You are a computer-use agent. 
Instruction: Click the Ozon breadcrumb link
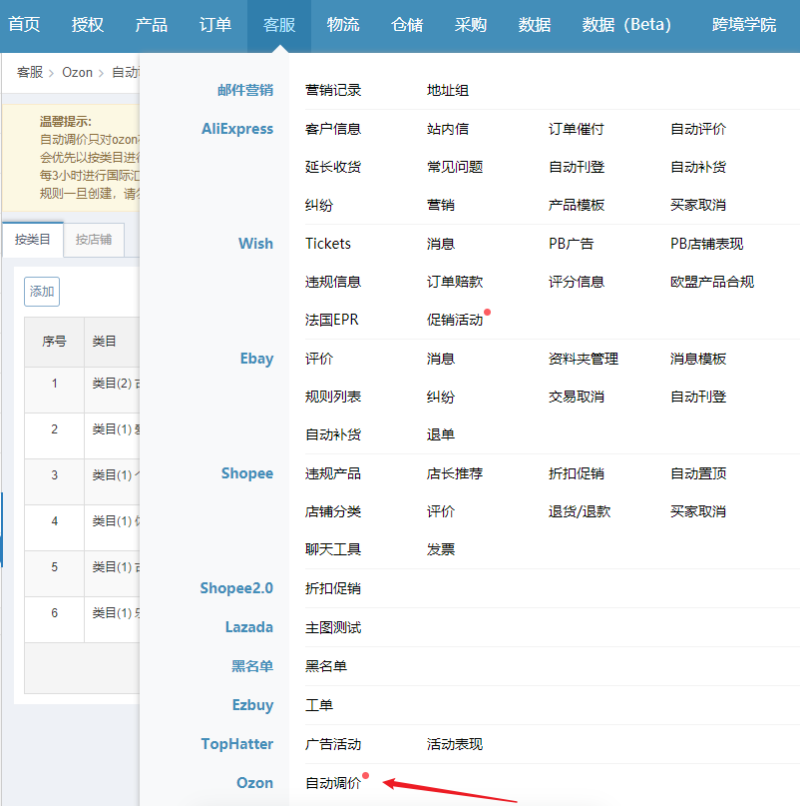click(x=77, y=72)
